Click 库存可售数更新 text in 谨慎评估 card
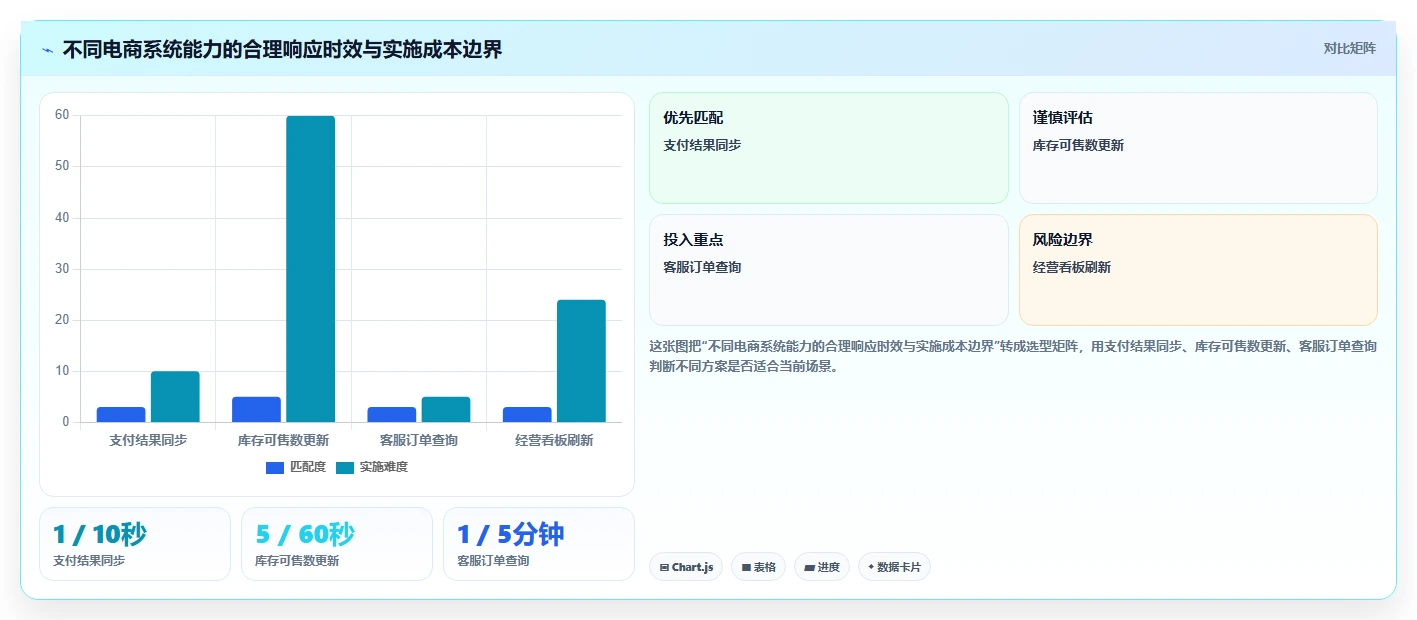This screenshot has width=1417, height=620. (x=1078, y=145)
